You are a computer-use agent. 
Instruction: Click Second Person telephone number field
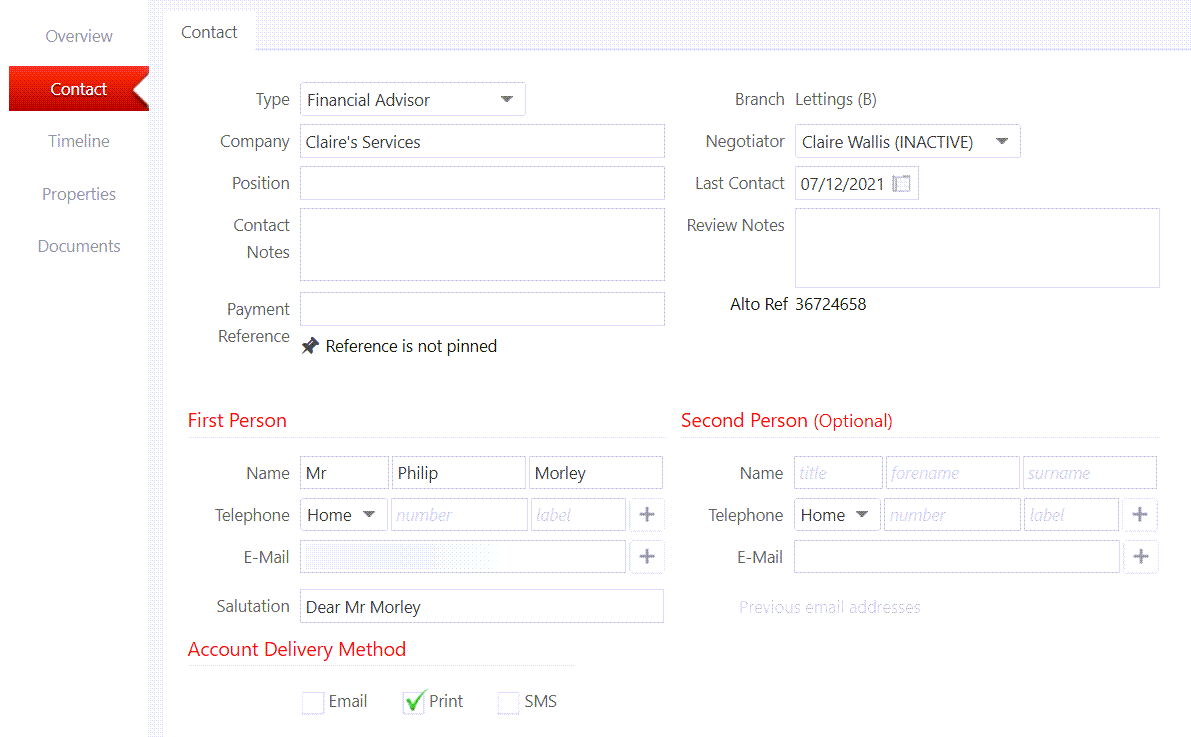[952, 514]
